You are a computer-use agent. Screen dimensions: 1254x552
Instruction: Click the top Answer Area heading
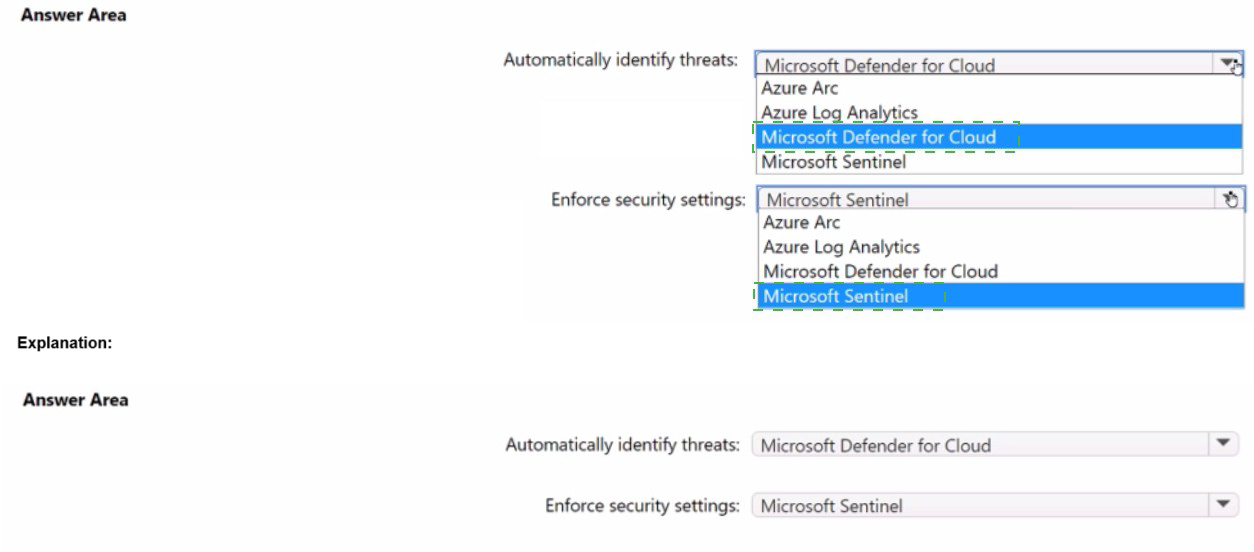point(74,15)
